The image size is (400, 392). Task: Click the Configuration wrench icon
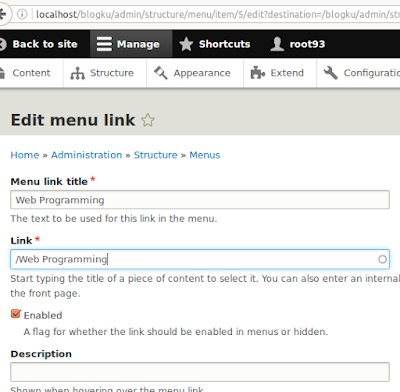click(x=330, y=73)
